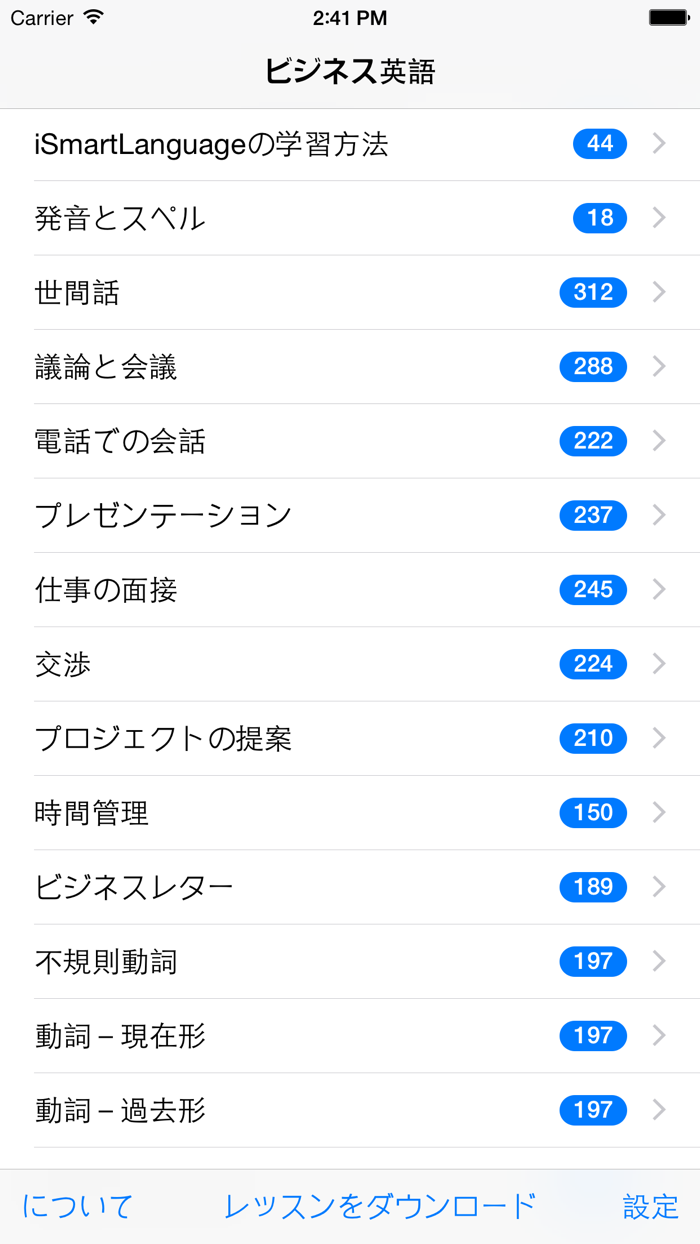Tap the ビジネス英語 title bar
This screenshot has height=1244, width=700.
tap(349, 72)
